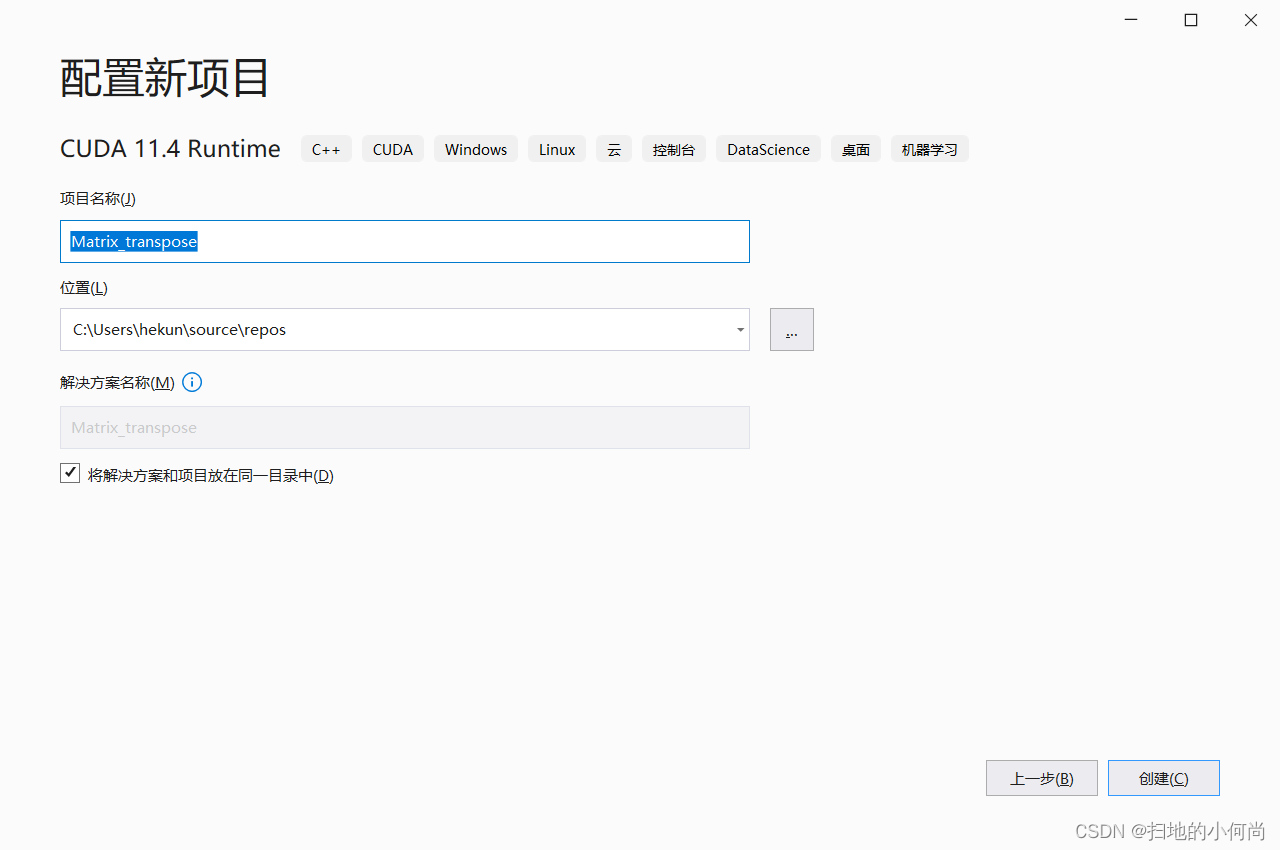Close the configure new project dialog
1280x850 pixels.
1251,20
